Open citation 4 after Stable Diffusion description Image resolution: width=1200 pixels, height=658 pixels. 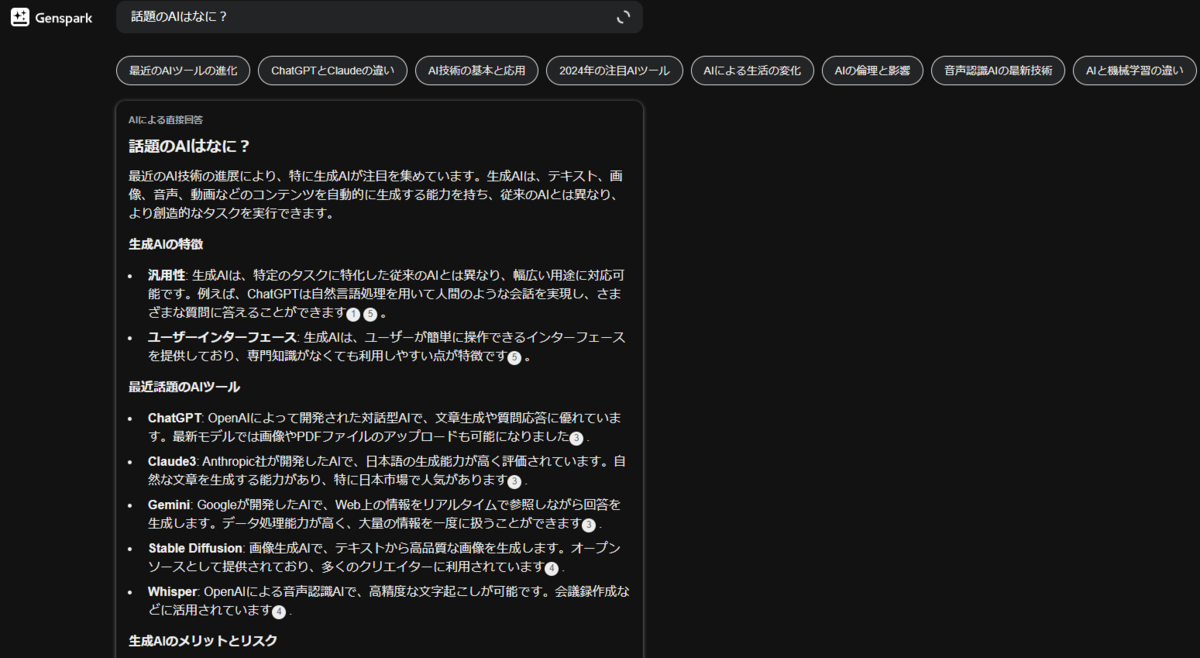(551, 569)
